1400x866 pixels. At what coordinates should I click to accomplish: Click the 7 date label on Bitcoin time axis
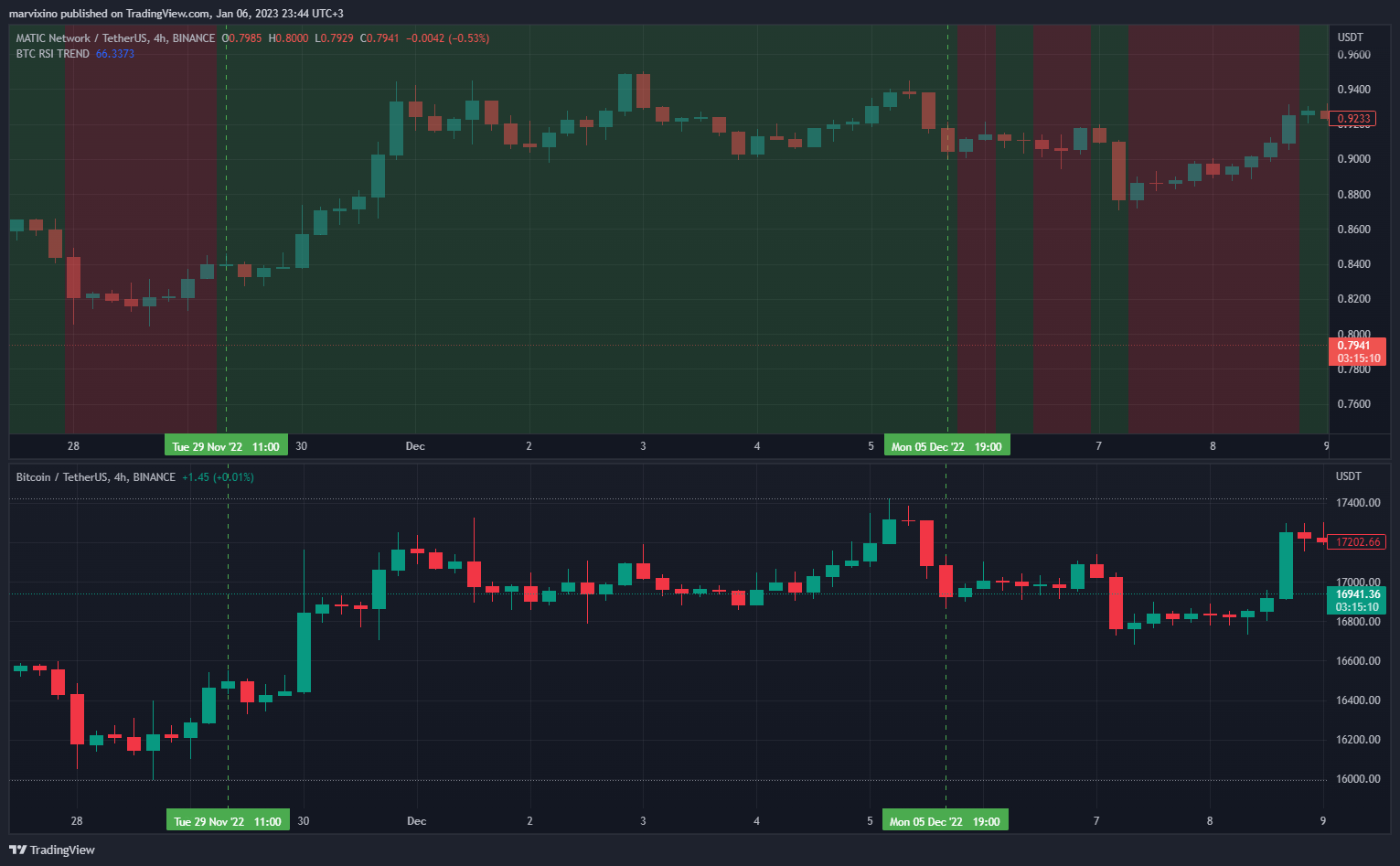[1095, 821]
